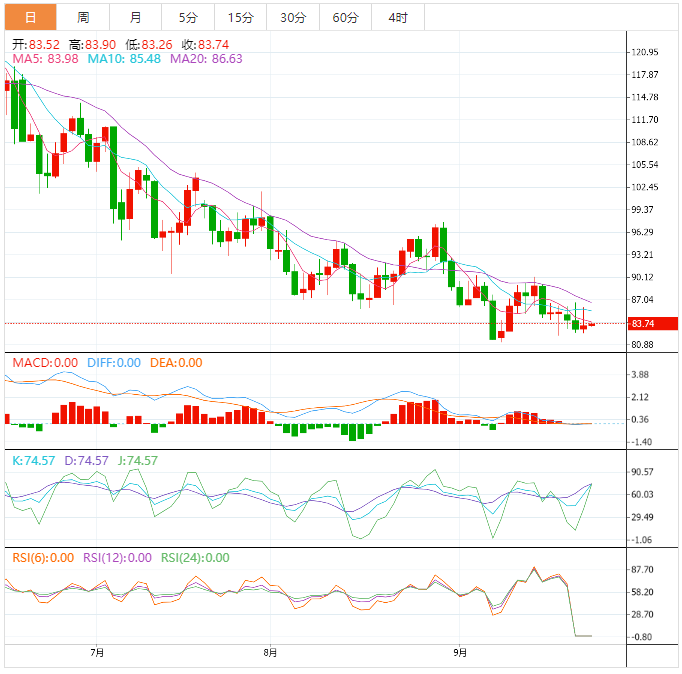The height and width of the screenshot is (674, 682).
Task: Click the MA10: 85.48 label
Action: [x=124, y=59]
